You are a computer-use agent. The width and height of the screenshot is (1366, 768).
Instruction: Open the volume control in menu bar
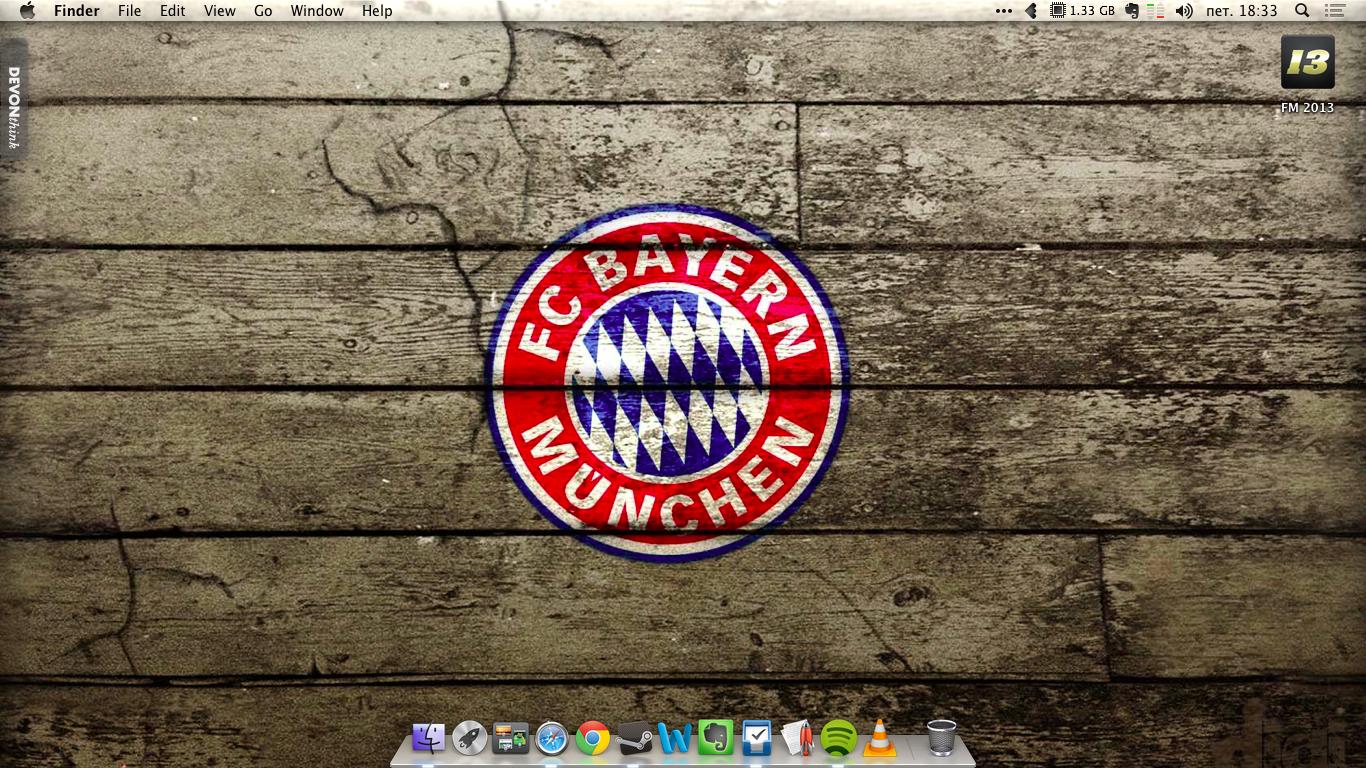click(1184, 11)
